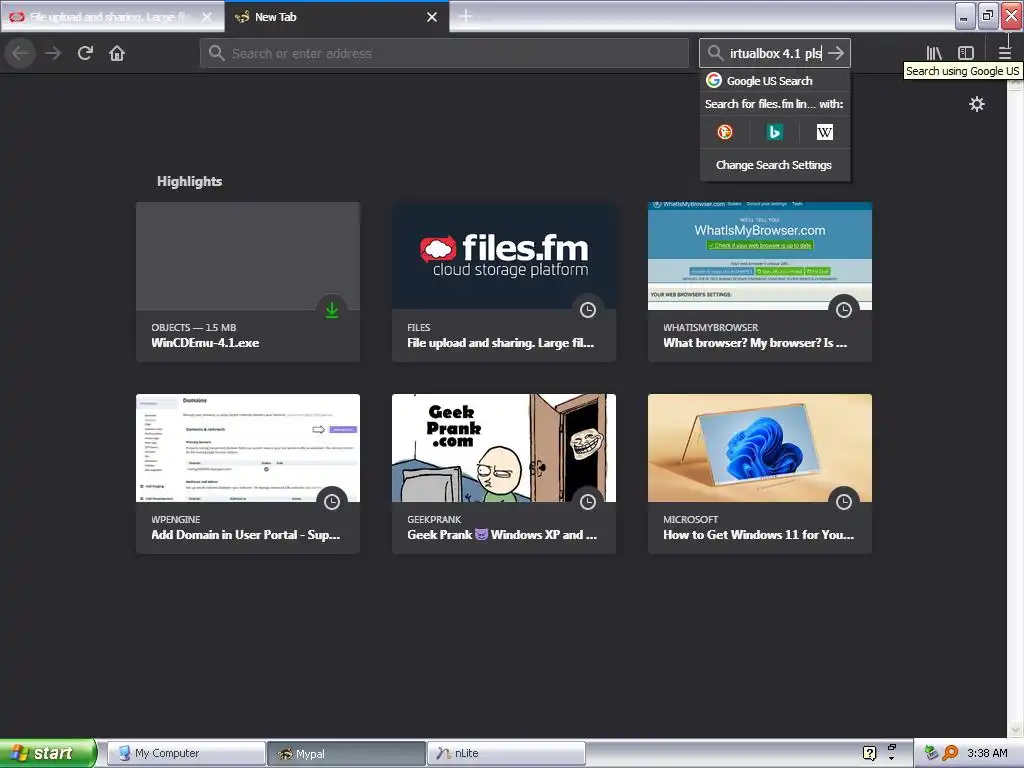Click the help question icon in taskbar
The height and width of the screenshot is (768, 1024).
(869, 754)
